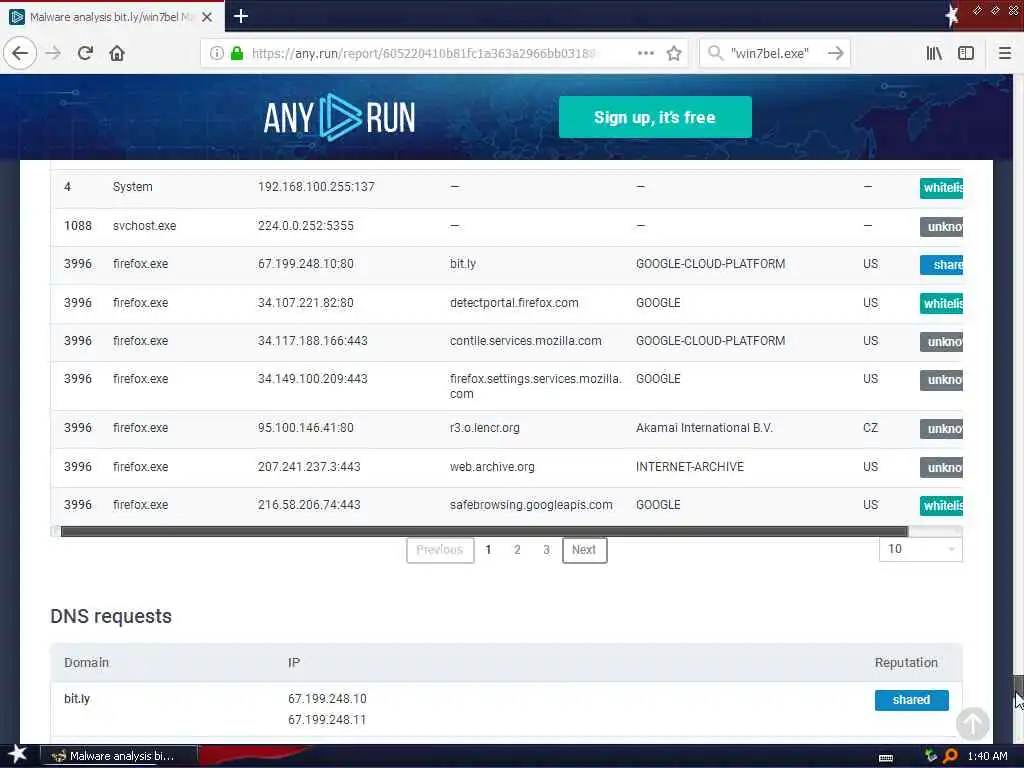Open the Firefox hamburger menu
The height and width of the screenshot is (768, 1024).
(x=1005, y=54)
